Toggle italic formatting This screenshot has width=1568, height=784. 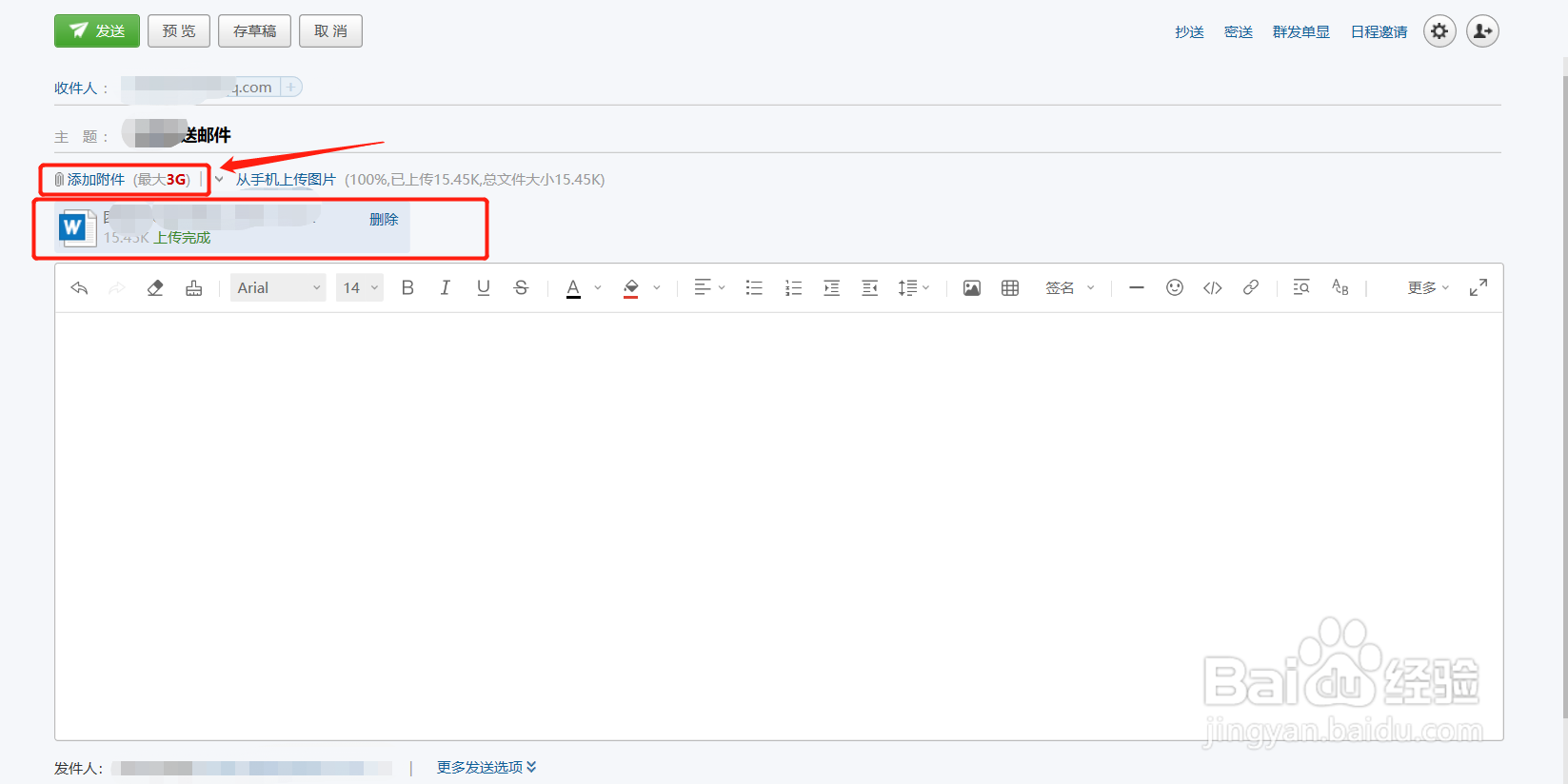445,287
